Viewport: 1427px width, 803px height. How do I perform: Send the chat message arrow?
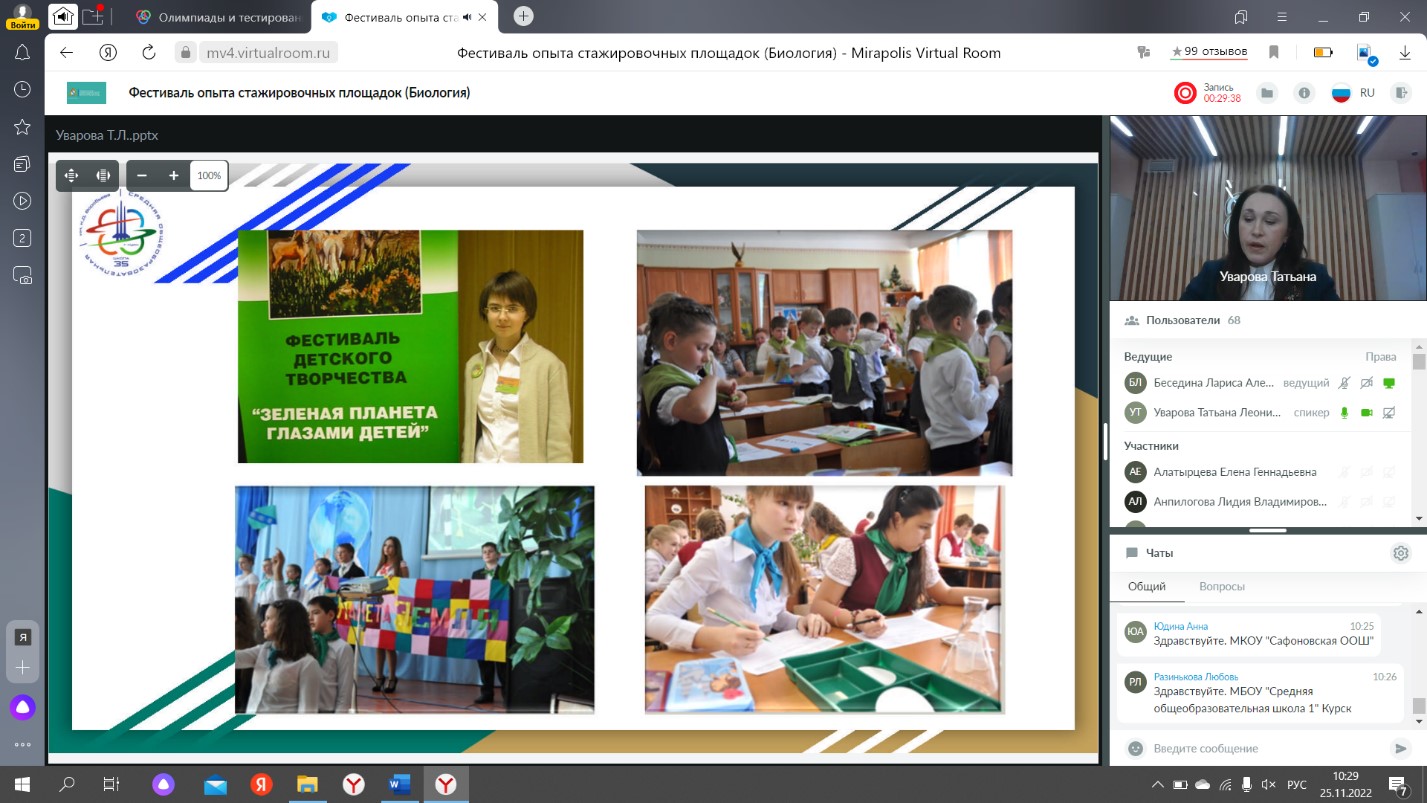point(1400,748)
